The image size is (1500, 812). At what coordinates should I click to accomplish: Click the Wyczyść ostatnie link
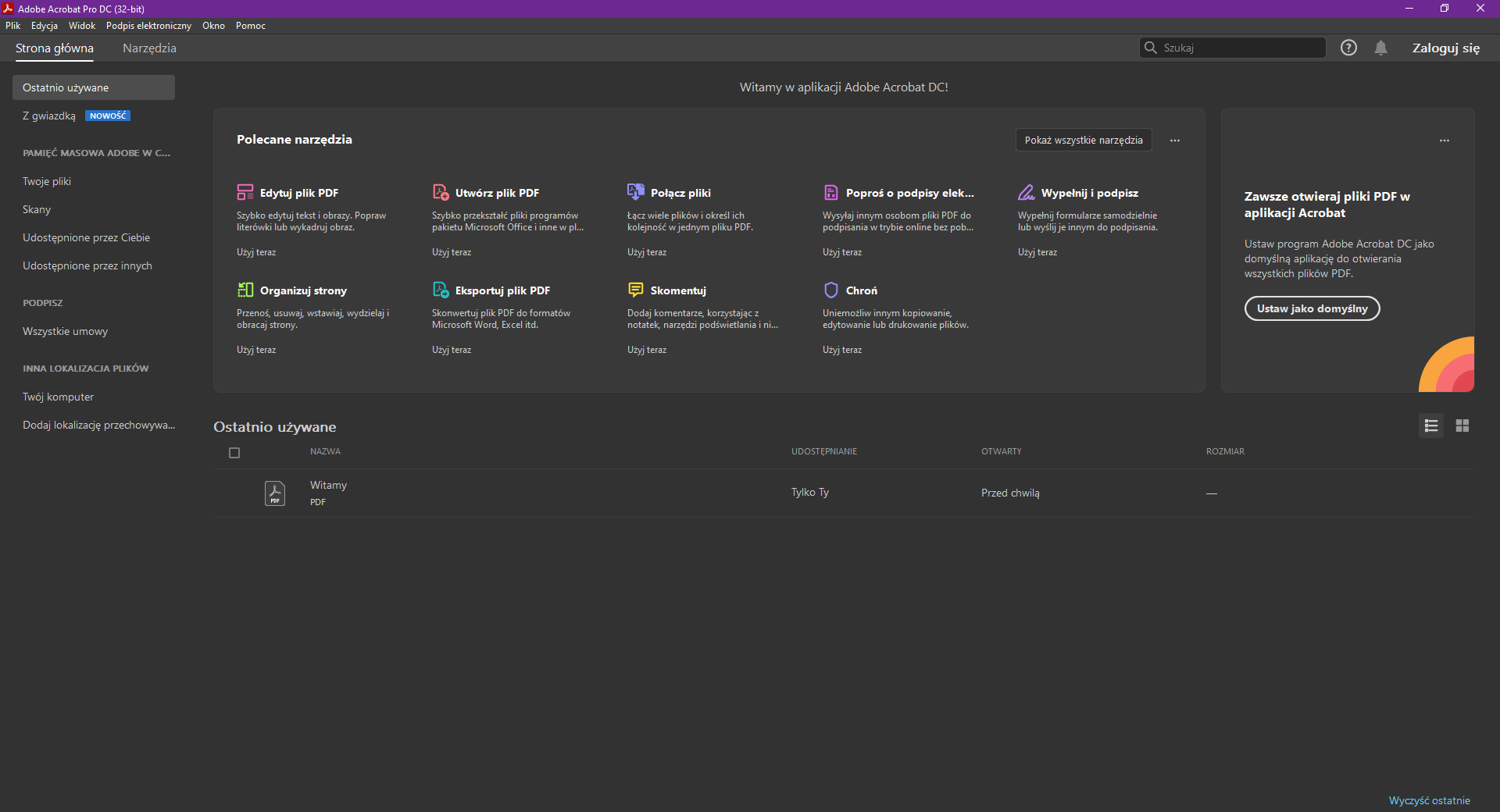click(1430, 800)
